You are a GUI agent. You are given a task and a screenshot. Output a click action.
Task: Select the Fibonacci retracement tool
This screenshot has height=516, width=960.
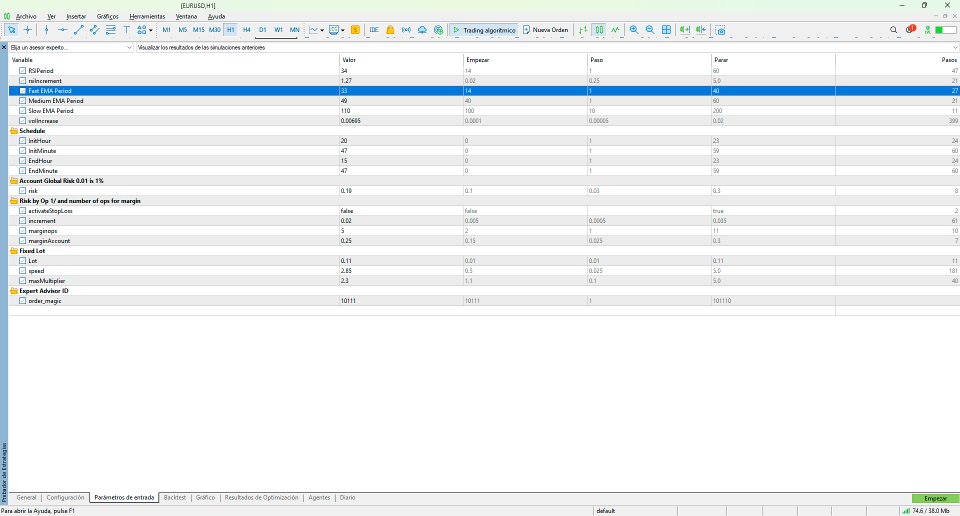(110, 29)
